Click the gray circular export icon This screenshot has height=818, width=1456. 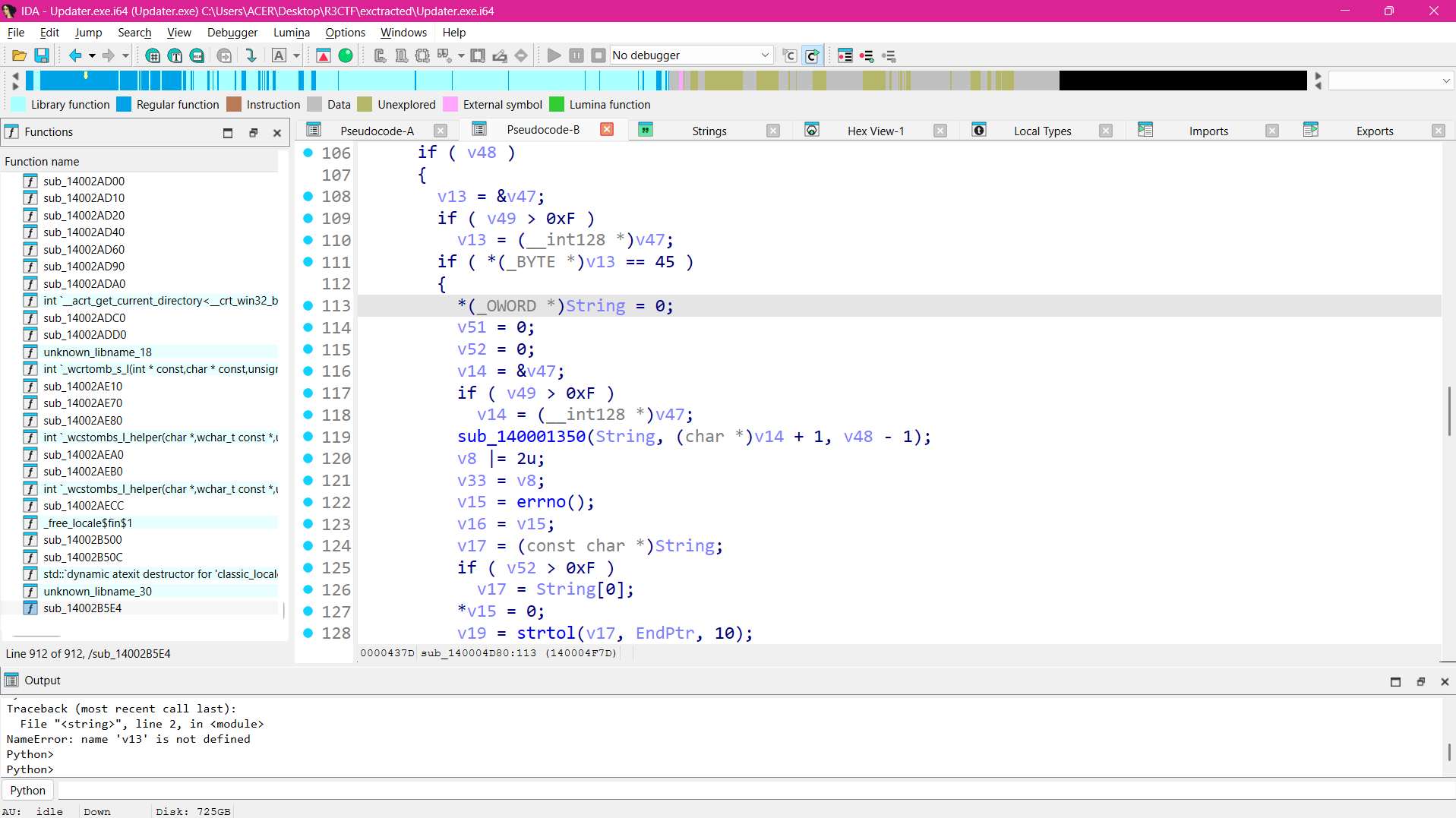click(x=224, y=55)
